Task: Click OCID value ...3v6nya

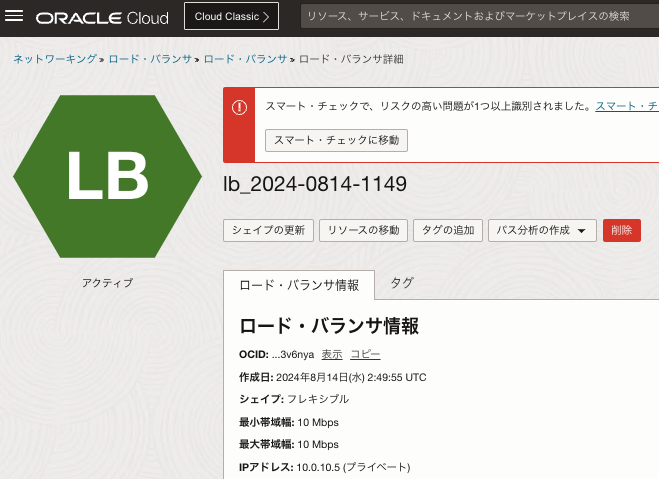Action: point(293,355)
